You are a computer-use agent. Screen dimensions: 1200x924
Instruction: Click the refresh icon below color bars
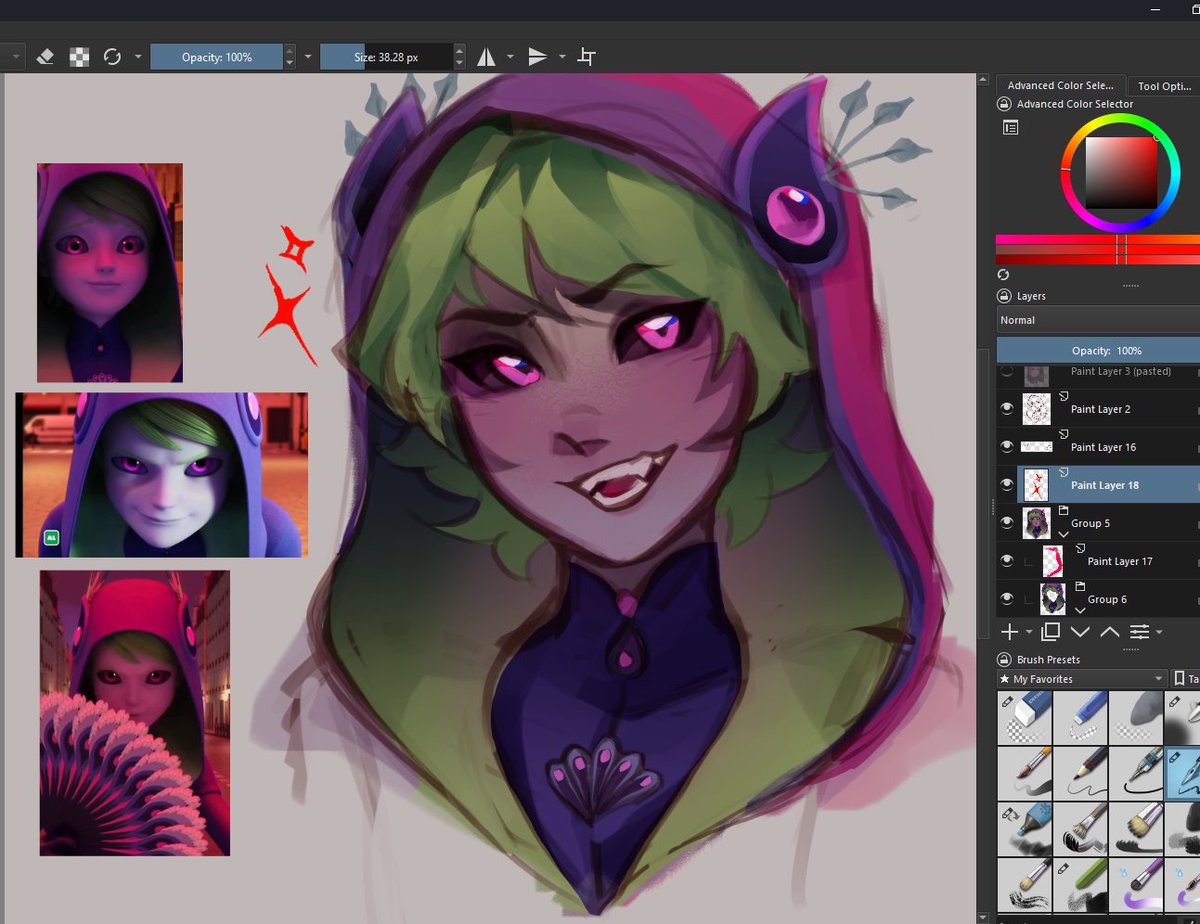pyautogui.click(x=1003, y=275)
